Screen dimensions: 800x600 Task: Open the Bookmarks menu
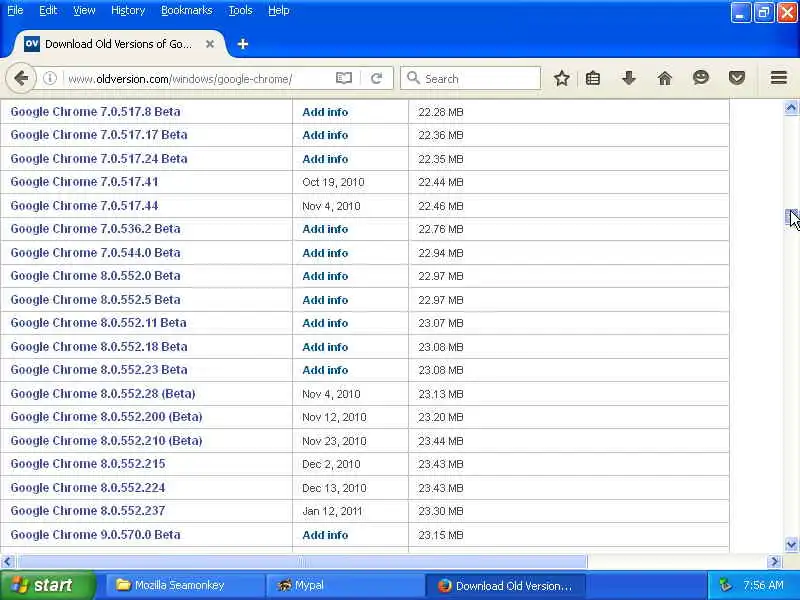point(187,10)
